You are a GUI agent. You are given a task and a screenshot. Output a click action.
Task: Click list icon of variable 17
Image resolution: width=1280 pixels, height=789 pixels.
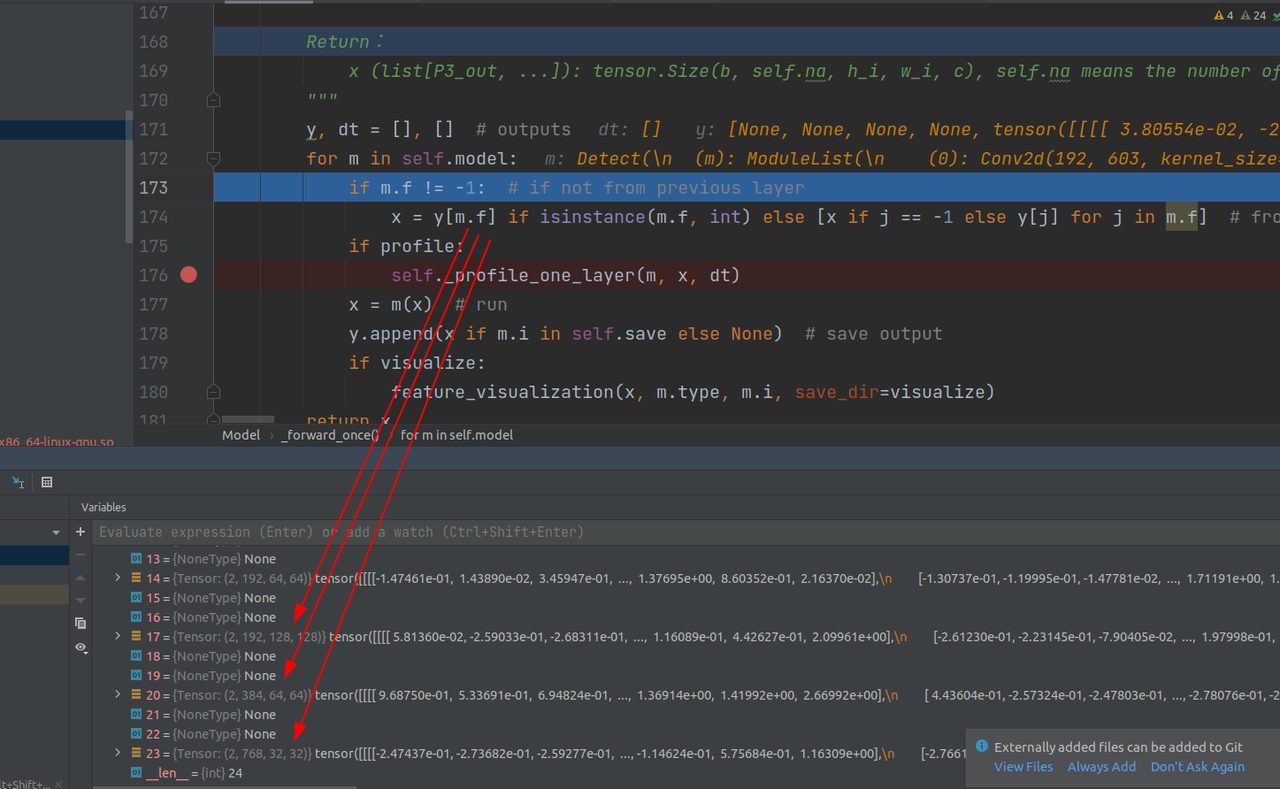[x=136, y=636]
